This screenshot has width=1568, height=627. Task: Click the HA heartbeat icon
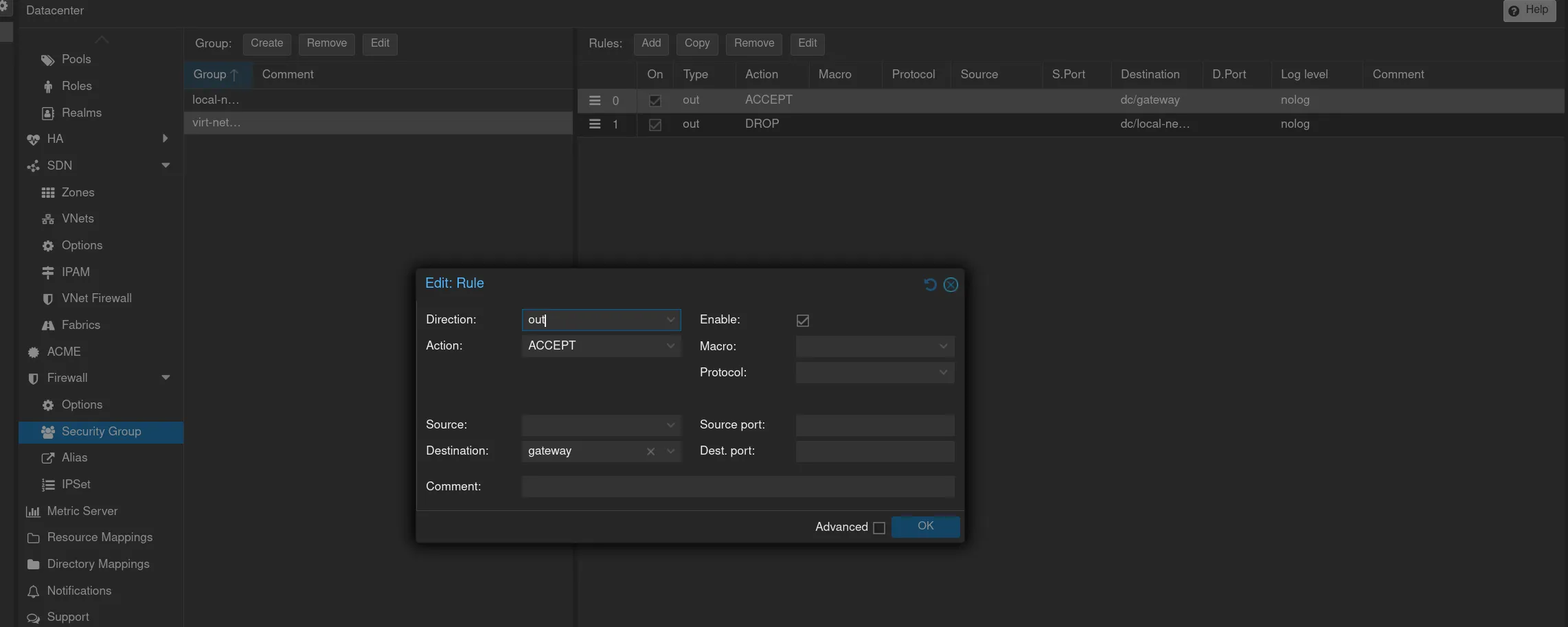coord(33,139)
